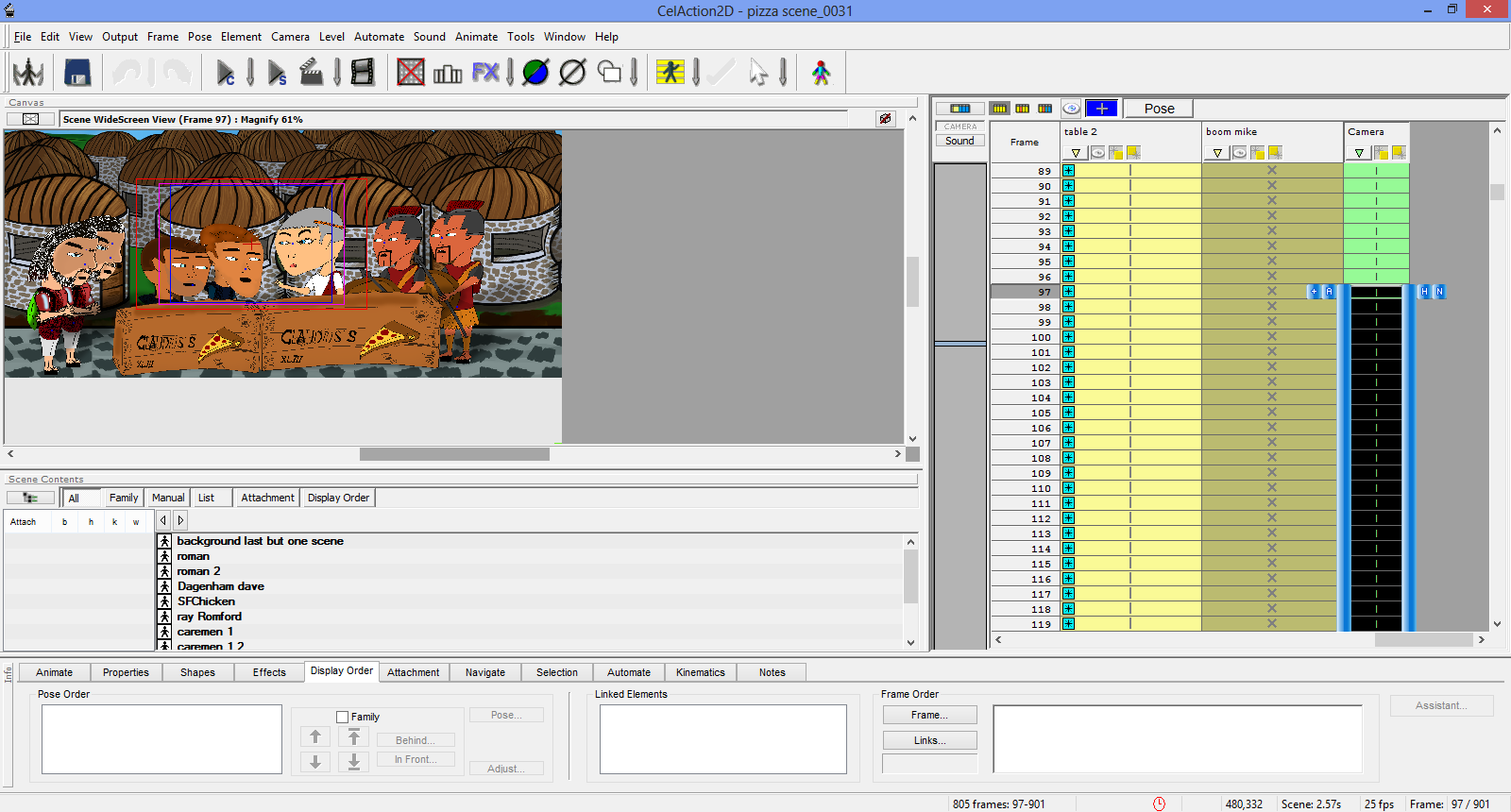Image resolution: width=1511 pixels, height=812 pixels.
Task: Expand the table 2 column dropdown triangle
Action: pyautogui.click(x=1076, y=153)
